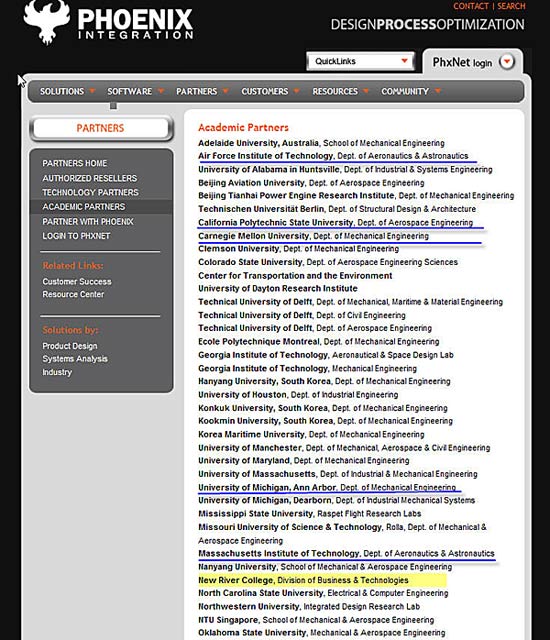Click Center for Transportation and the Environment
The width and height of the screenshot is (550, 640).
coord(295,276)
